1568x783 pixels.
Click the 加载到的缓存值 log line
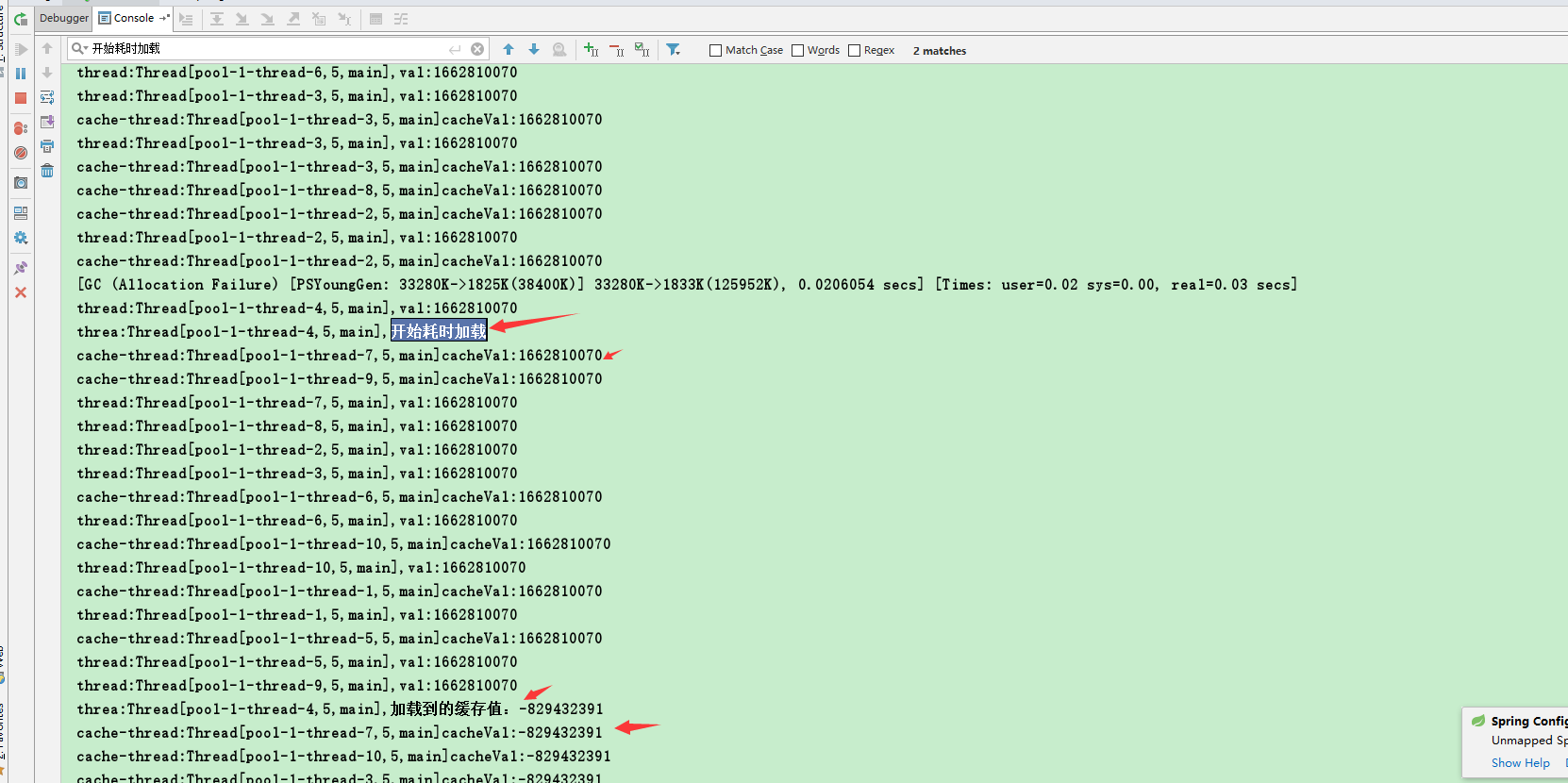pyautogui.click(x=340, y=708)
